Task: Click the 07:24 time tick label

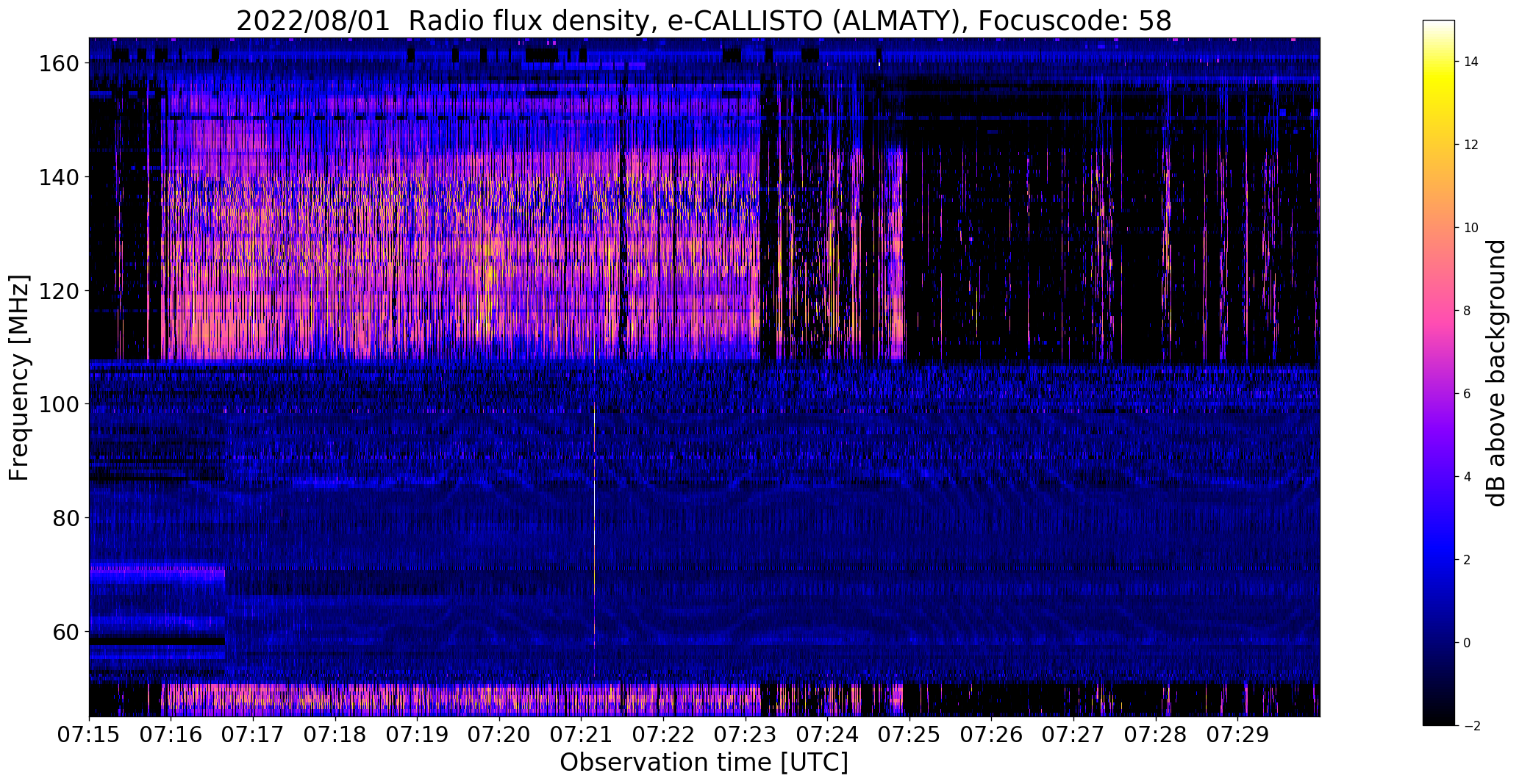Action: pyautogui.click(x=827, y=735)
